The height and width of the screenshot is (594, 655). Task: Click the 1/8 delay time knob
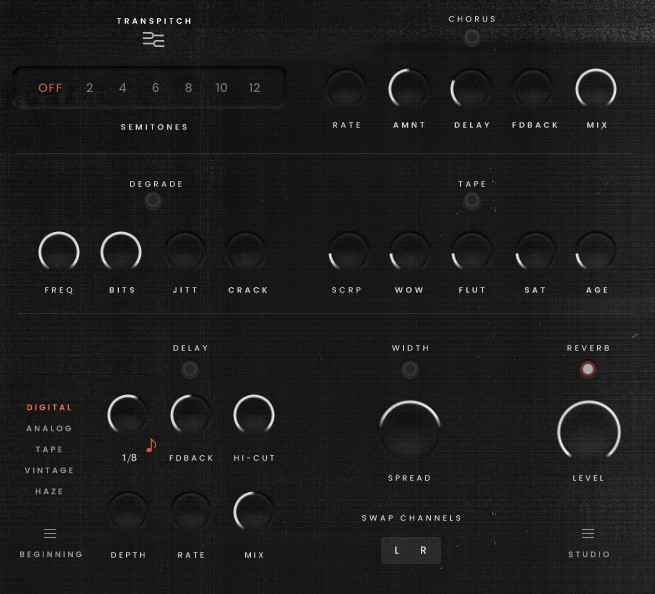[x=128, y=415]
